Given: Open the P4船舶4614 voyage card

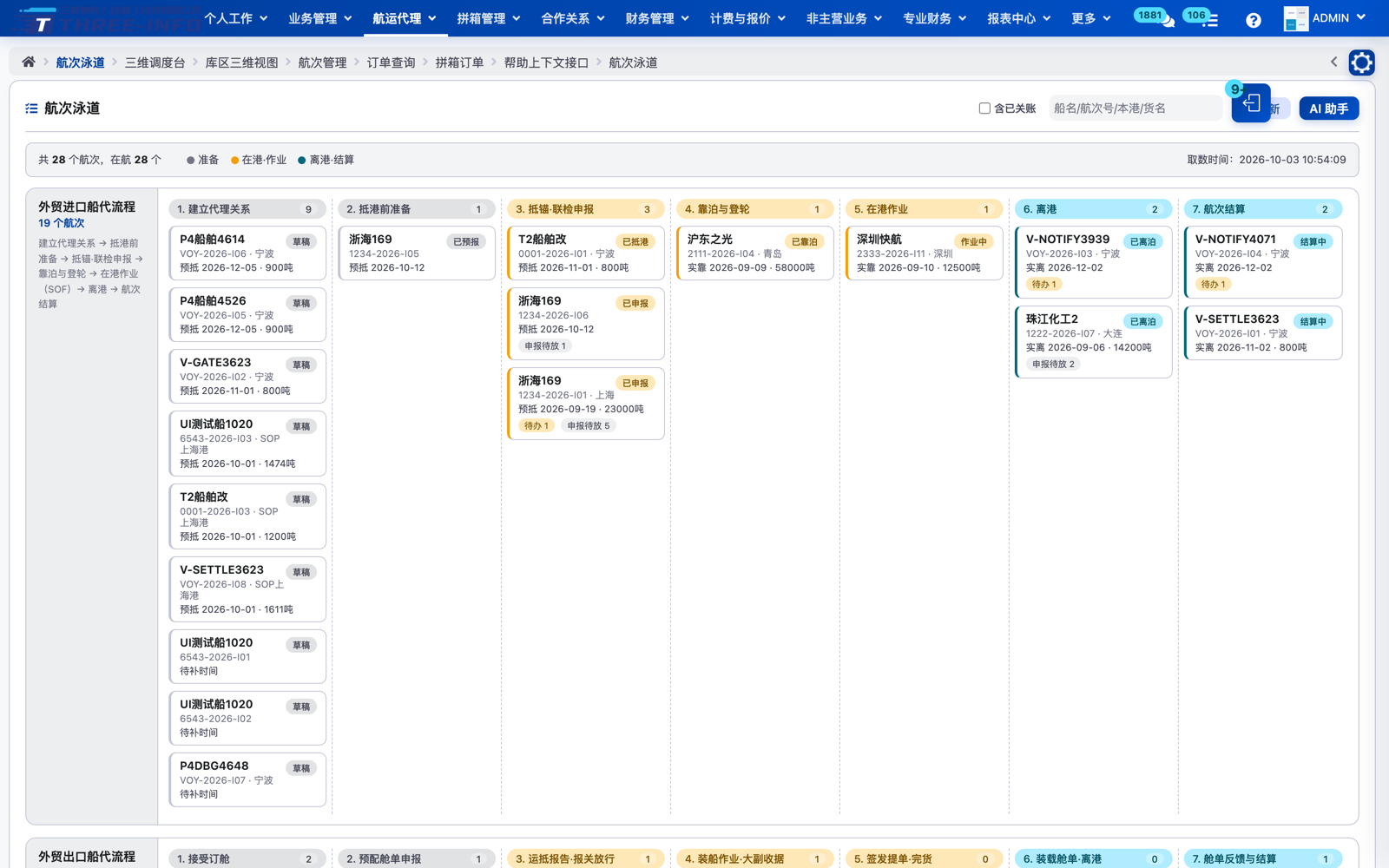Looking at the screenshot, I should click(x=247, y=253).
